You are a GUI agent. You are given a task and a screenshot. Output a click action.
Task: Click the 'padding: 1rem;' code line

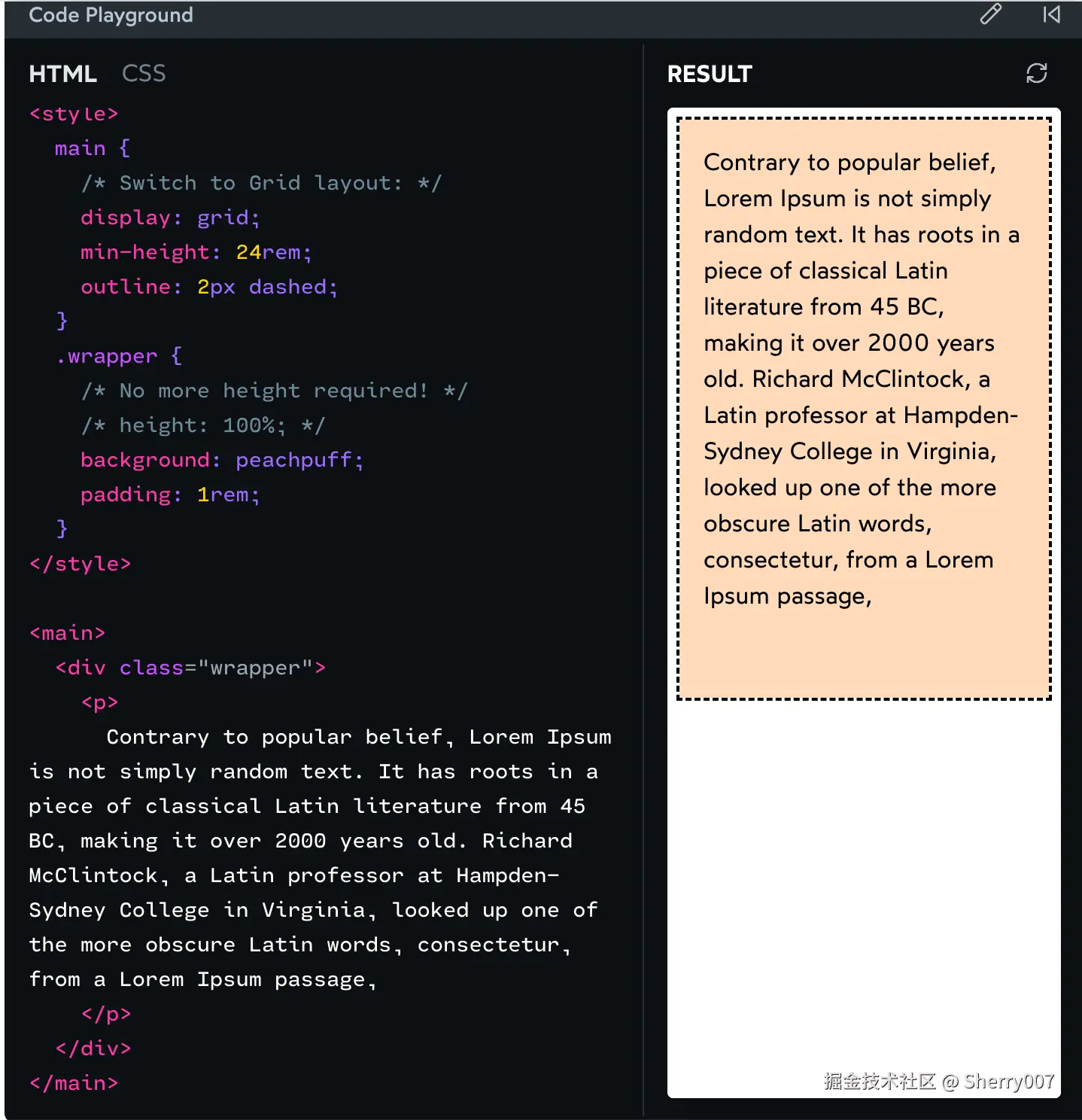pos(170,495)
